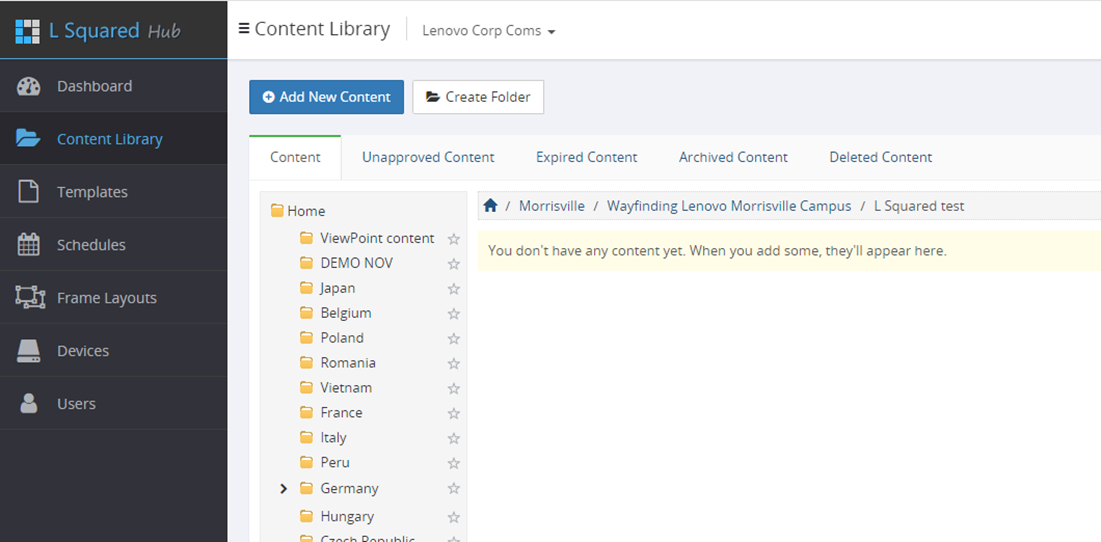Click the Japan folder icon
This screenshot has height=542, width=1101.
(x=306, y=288)
